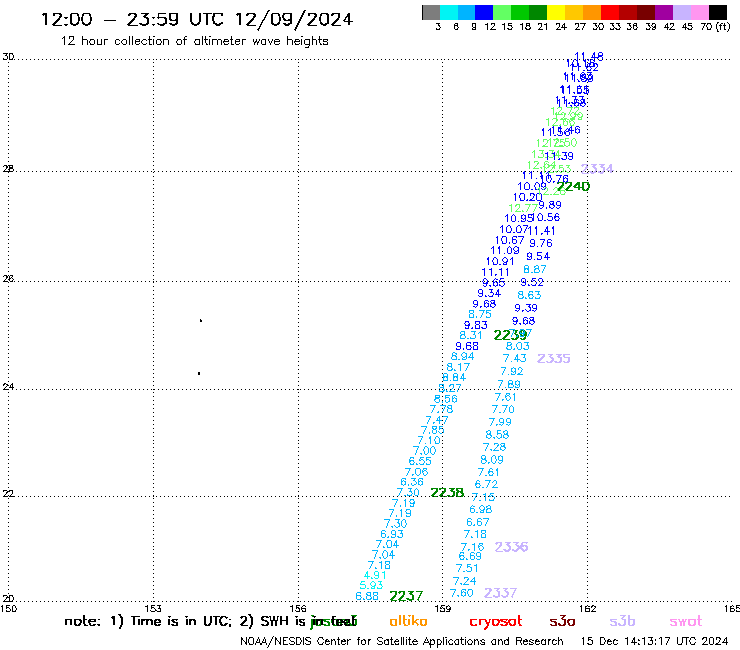Click the wave height value 8.03
This screenshot has width=740, height=650.
(x=518, y=346)
